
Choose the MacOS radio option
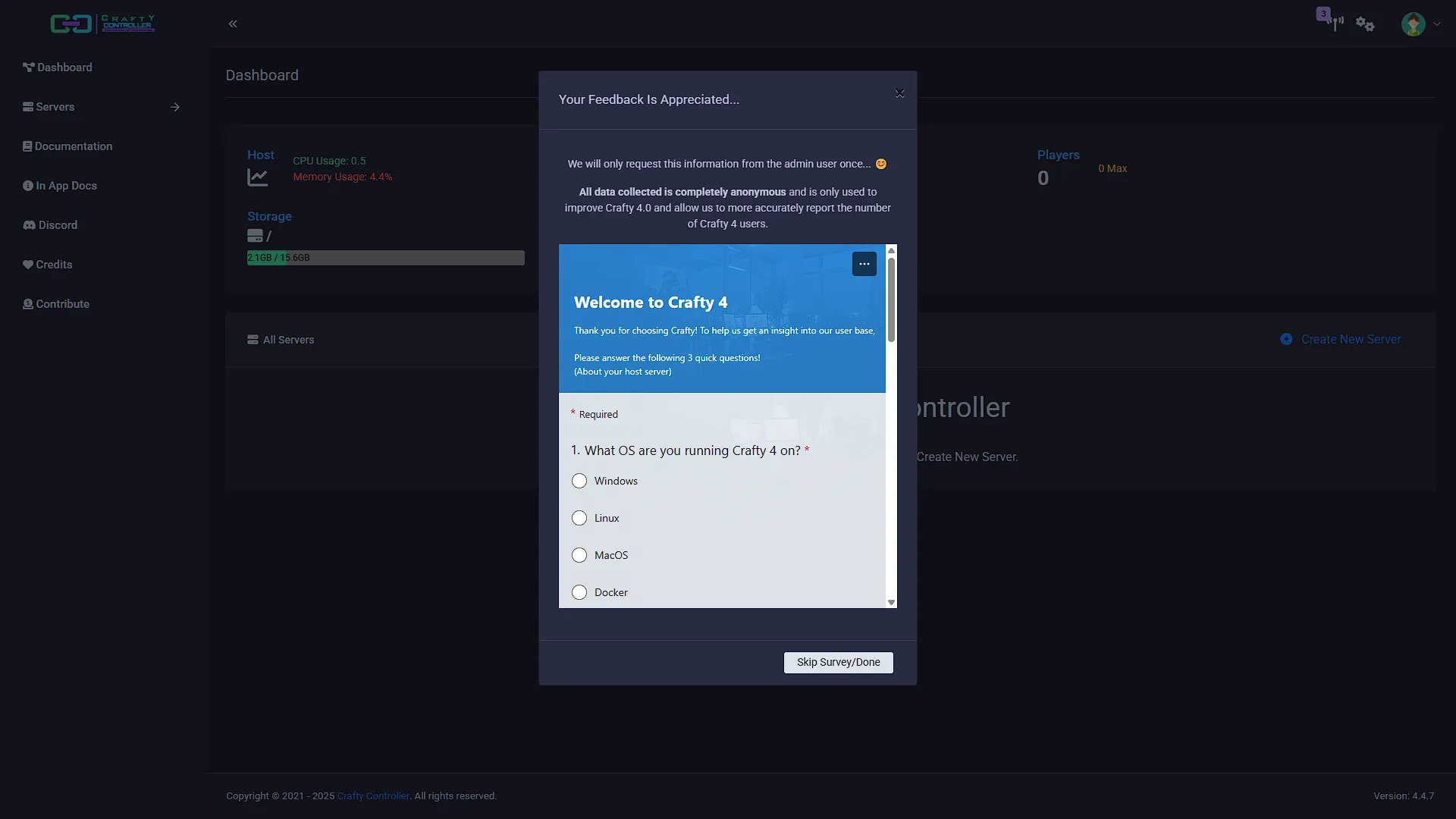(x=579, y=555)
